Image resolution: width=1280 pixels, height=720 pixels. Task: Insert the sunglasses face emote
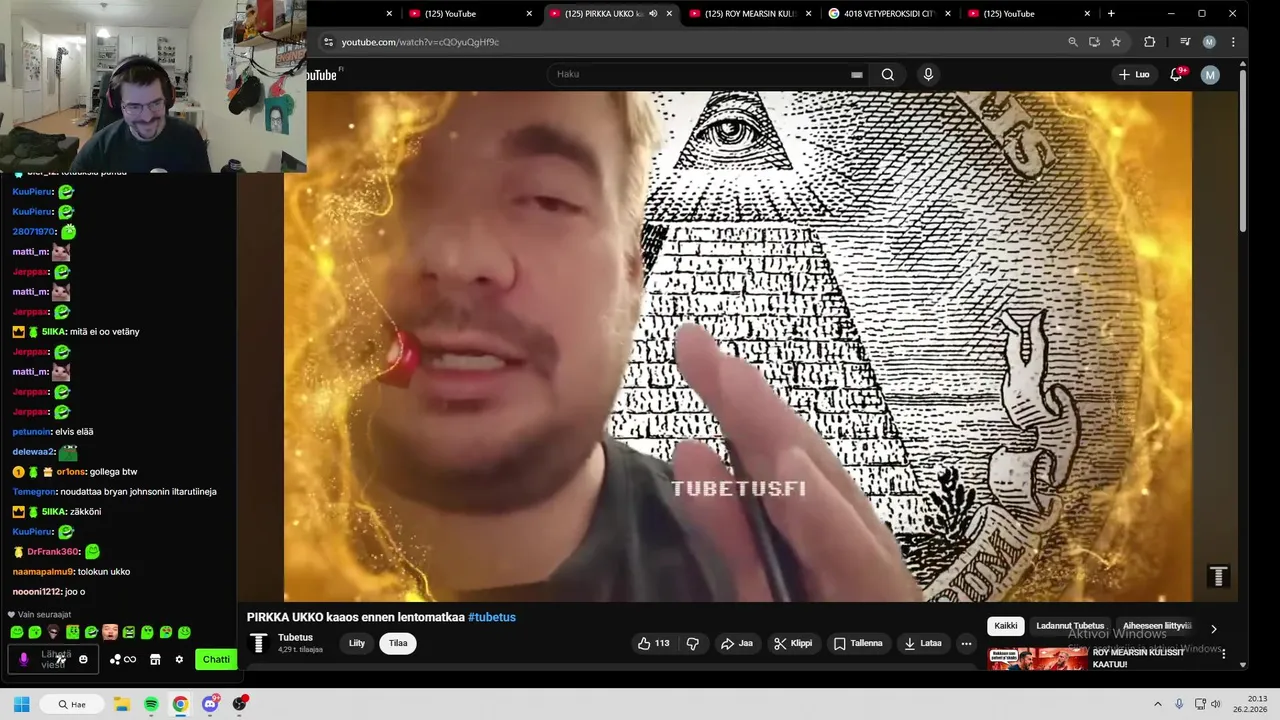pyautogui.click(x=54, y=632)
